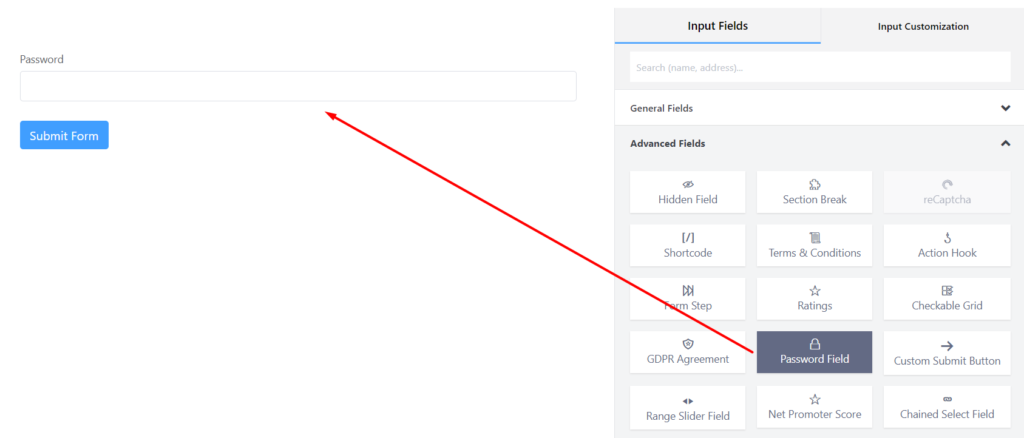Click the Submit Form button

(x=64, y=135)
